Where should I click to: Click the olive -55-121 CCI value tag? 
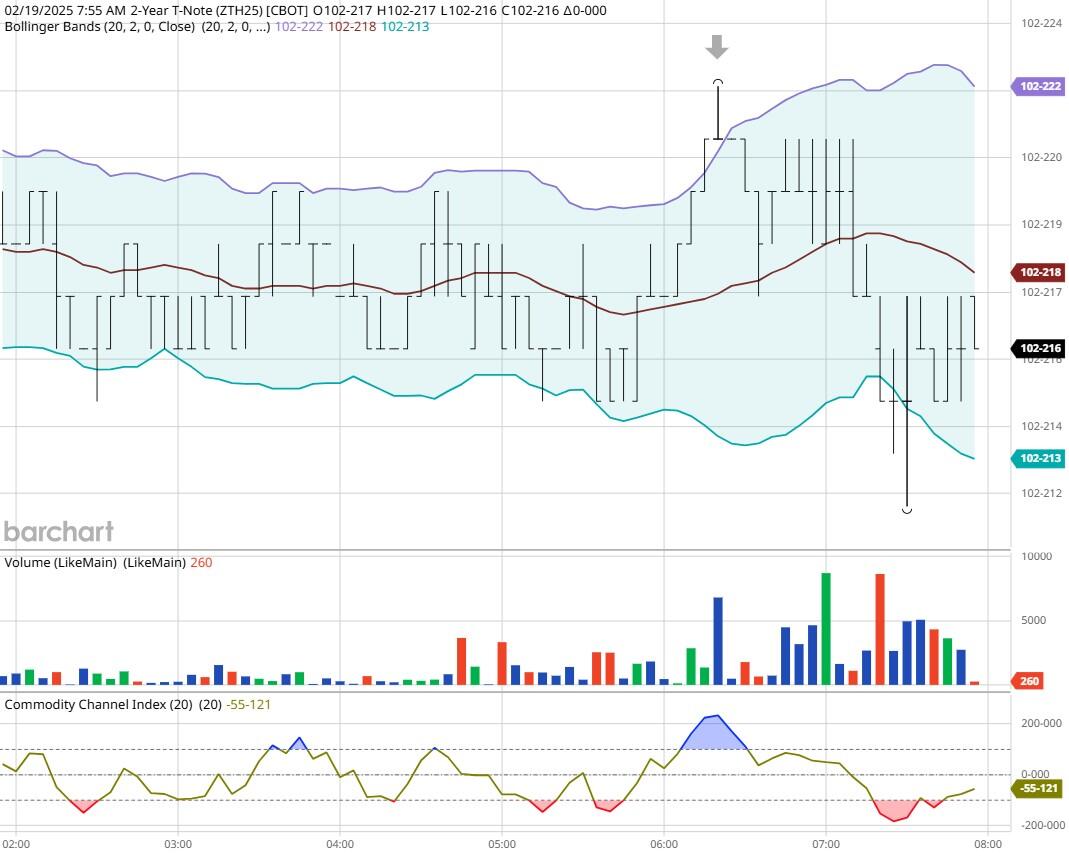(1038, 789)
